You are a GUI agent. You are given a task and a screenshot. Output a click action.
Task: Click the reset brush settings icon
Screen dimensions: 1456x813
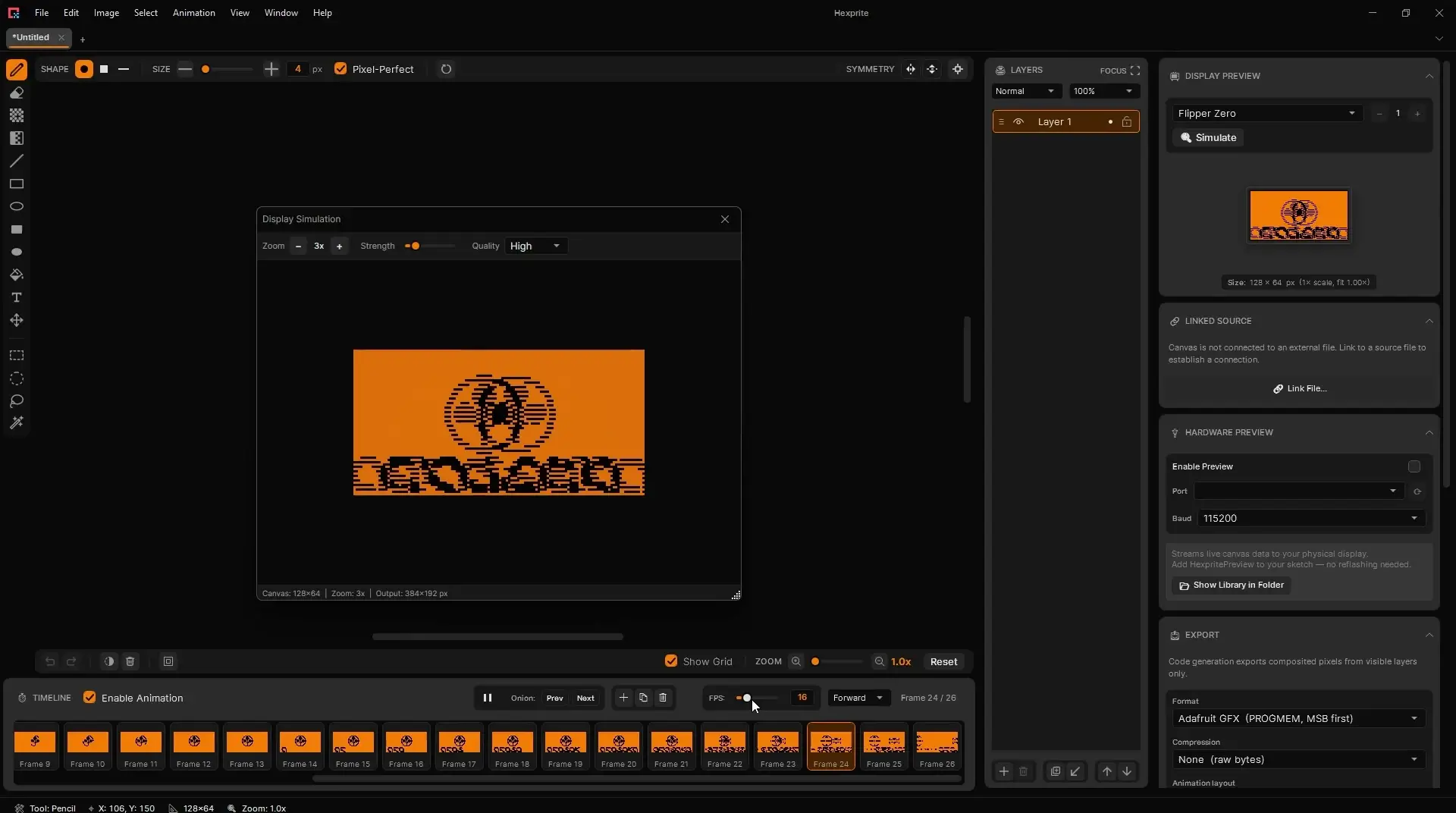[x=446, y=69]
